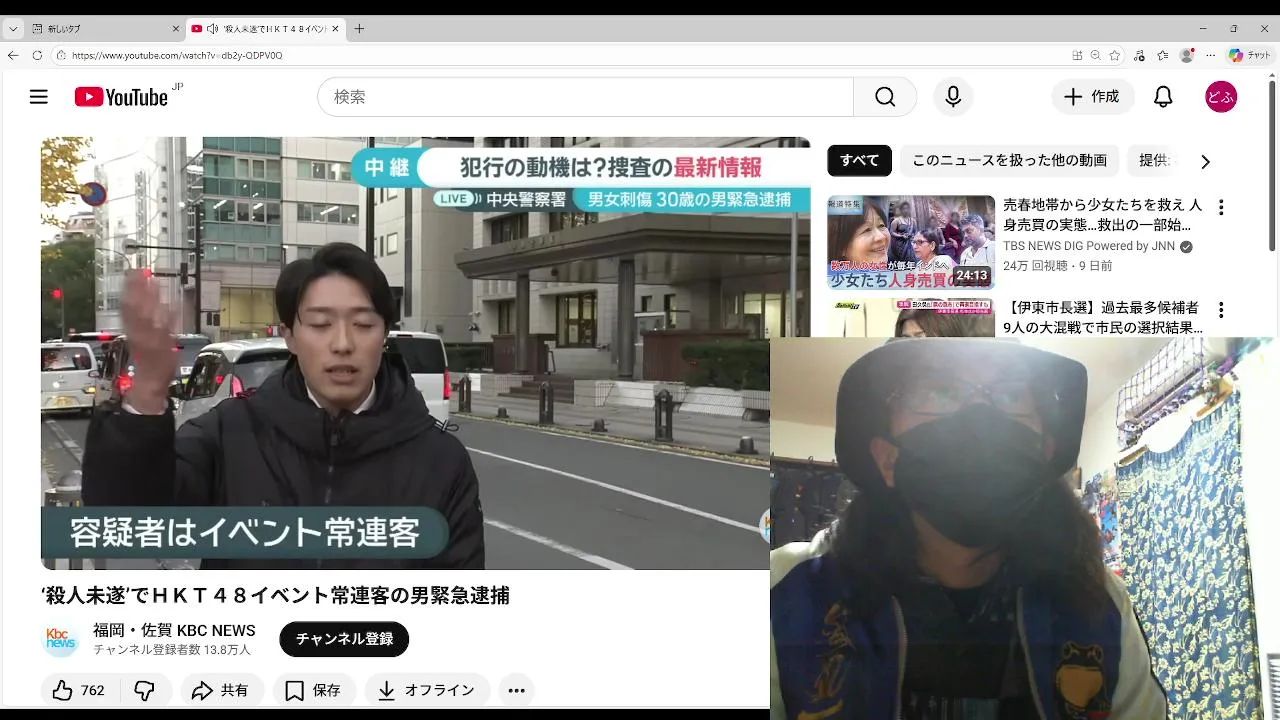Open the 24:13 trafficking video thumbnail
1280x720 pixels.
click(911, 242)
